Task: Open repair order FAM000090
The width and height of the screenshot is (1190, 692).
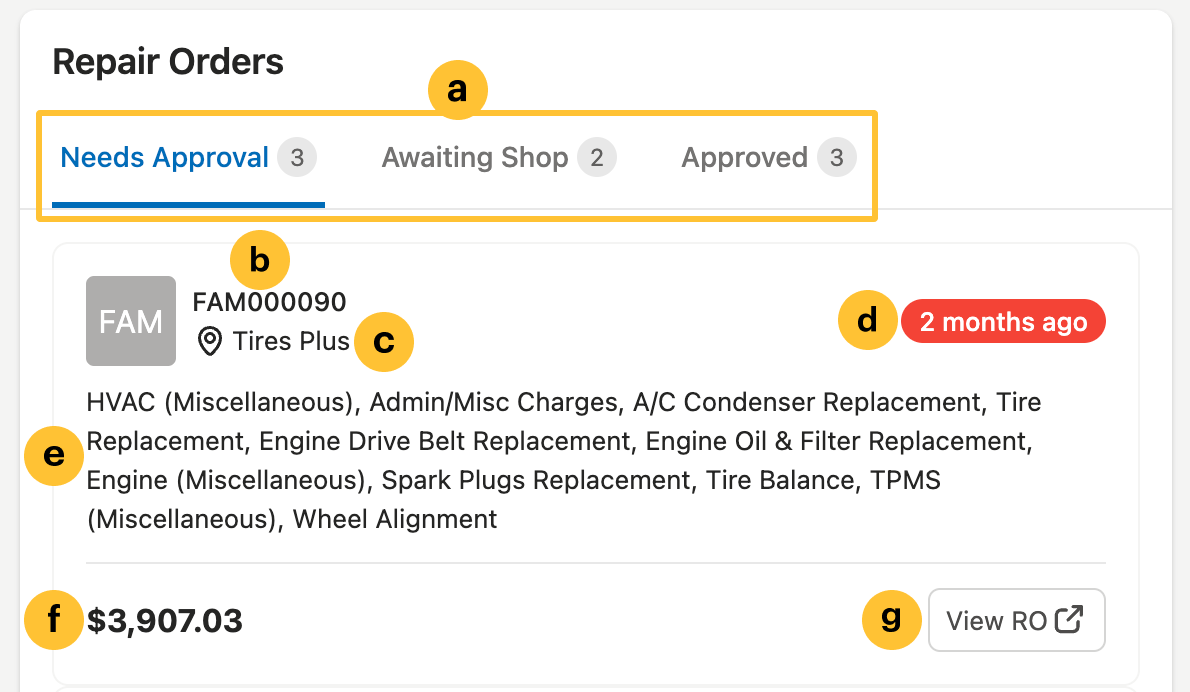Action: tap(270, 301)
